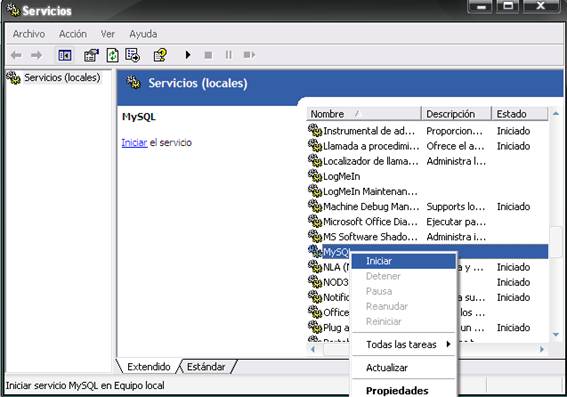Click the scroll down arrow of services list

coord(556,334)
